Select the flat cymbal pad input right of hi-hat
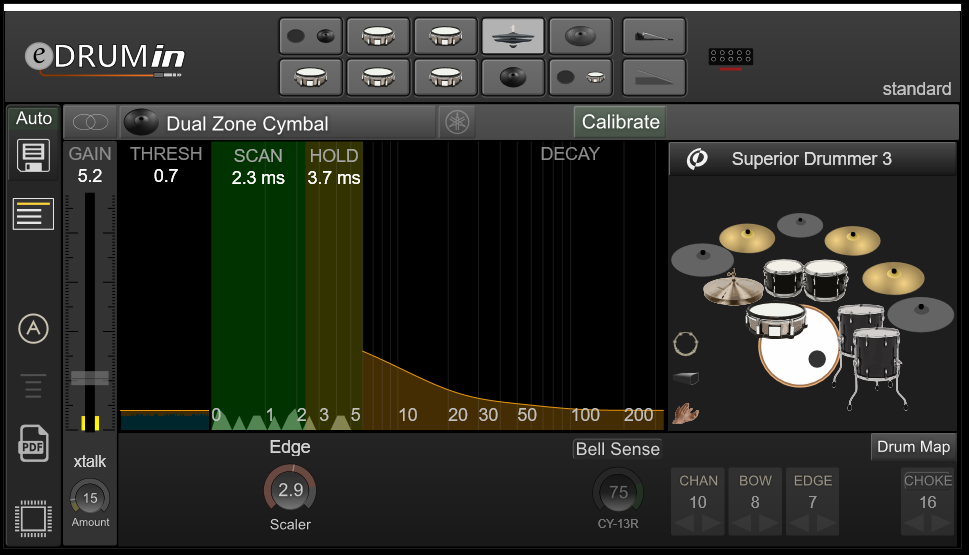 pos(580,36)
